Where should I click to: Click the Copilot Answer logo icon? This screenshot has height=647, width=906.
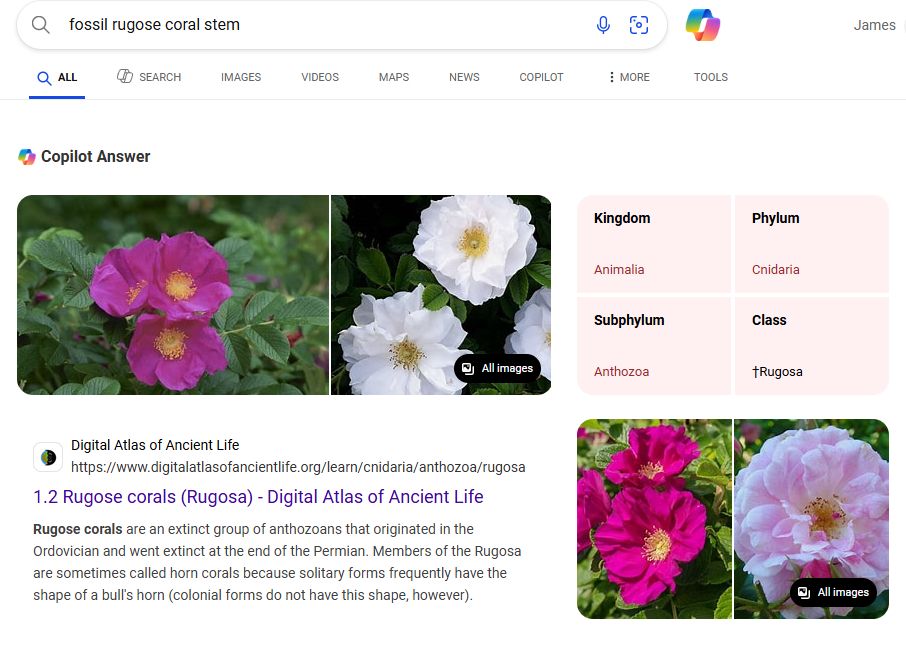pos(27,157)
